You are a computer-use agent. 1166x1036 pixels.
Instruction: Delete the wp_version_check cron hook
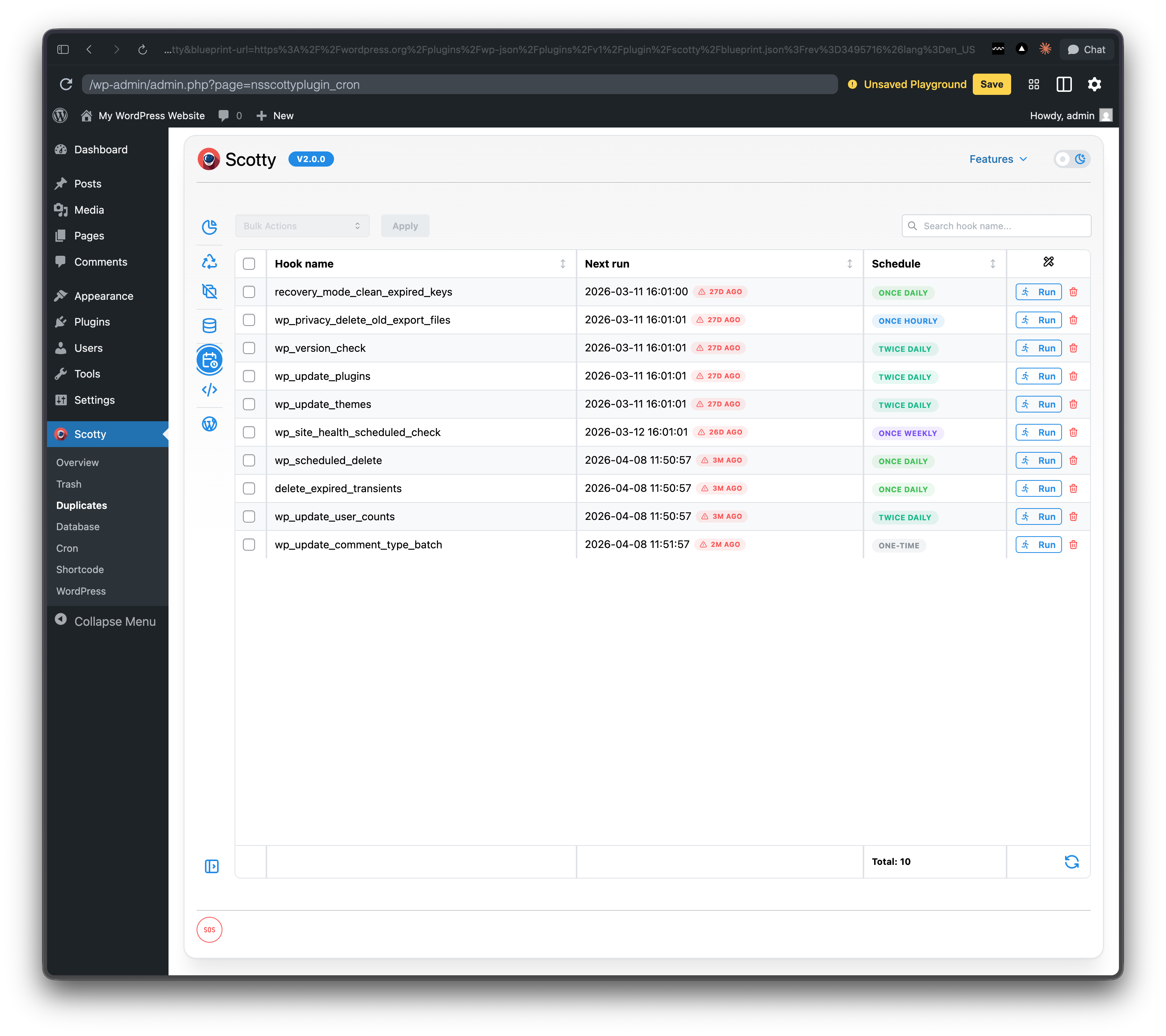[x=1073, y=348]
